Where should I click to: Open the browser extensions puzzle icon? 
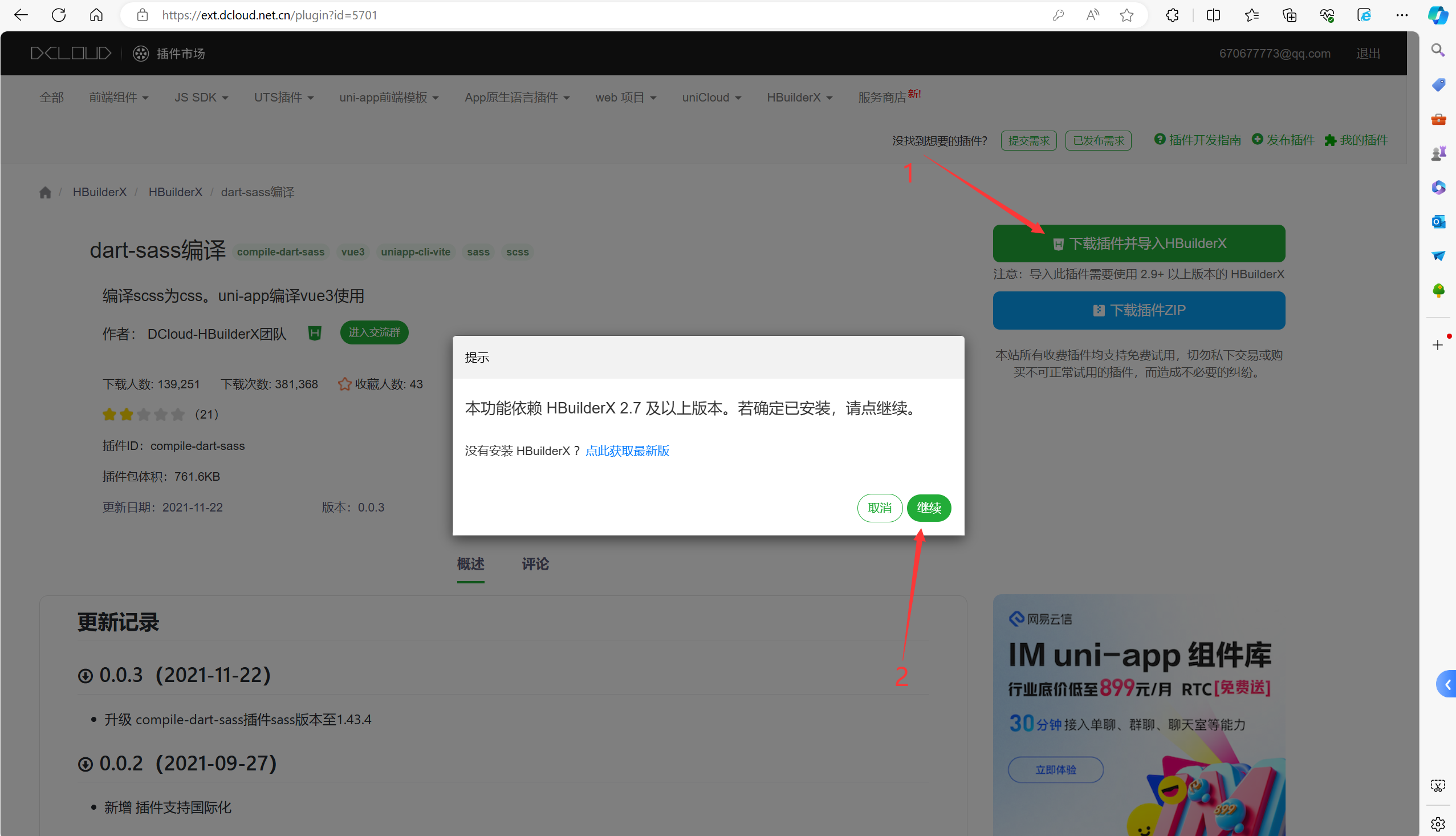pos(1173,15)
